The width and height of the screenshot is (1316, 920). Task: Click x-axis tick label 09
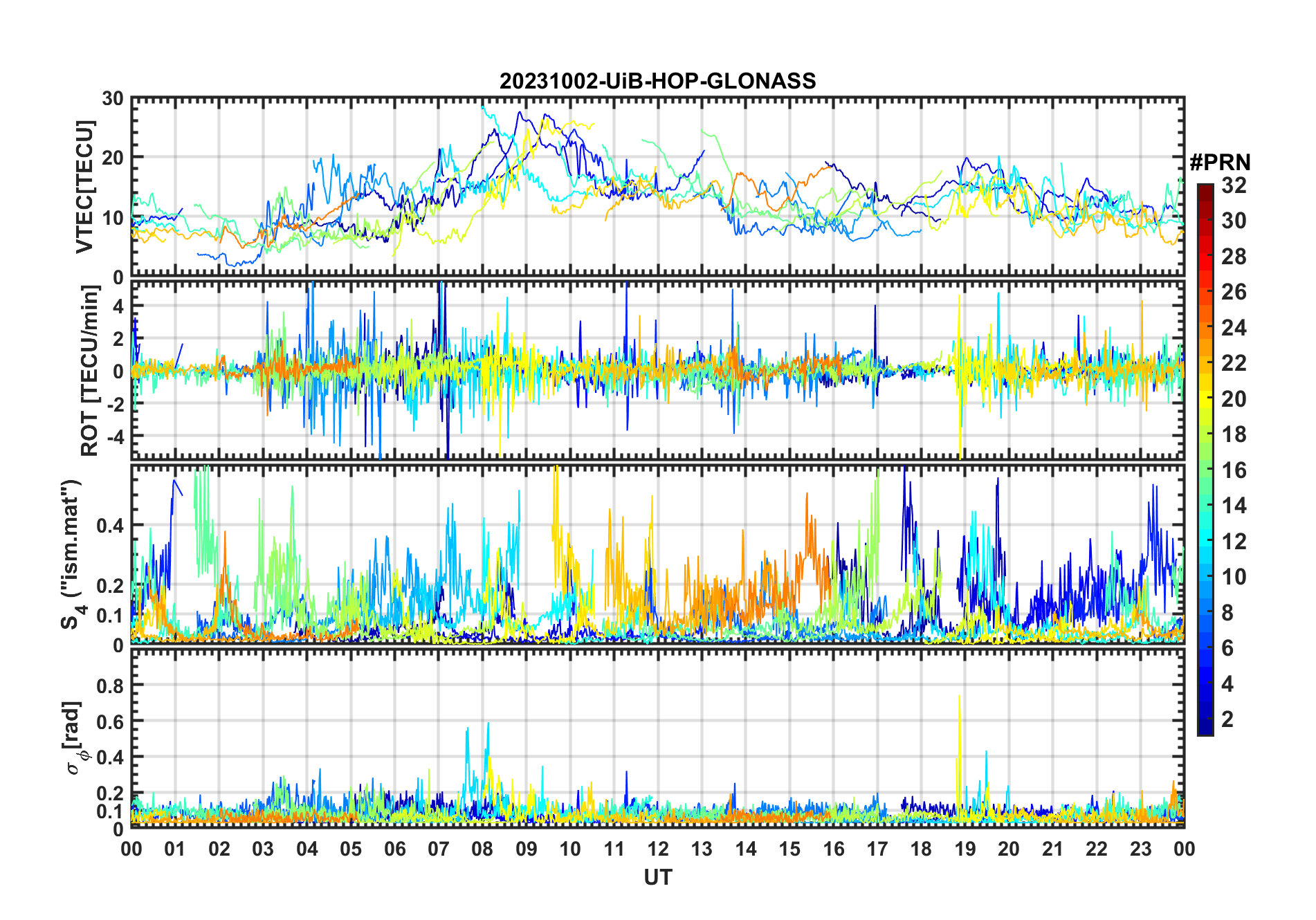[x=526, y=848]
